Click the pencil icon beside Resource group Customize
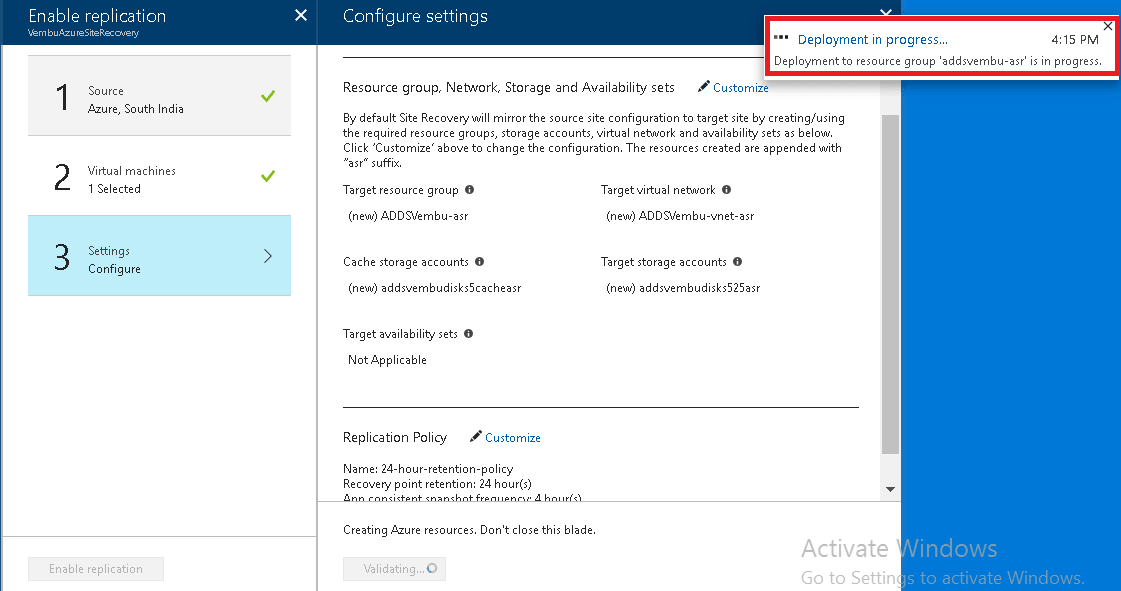Image resolution: width=1121 pixels, height=591 pixels. tap(703, 86)
